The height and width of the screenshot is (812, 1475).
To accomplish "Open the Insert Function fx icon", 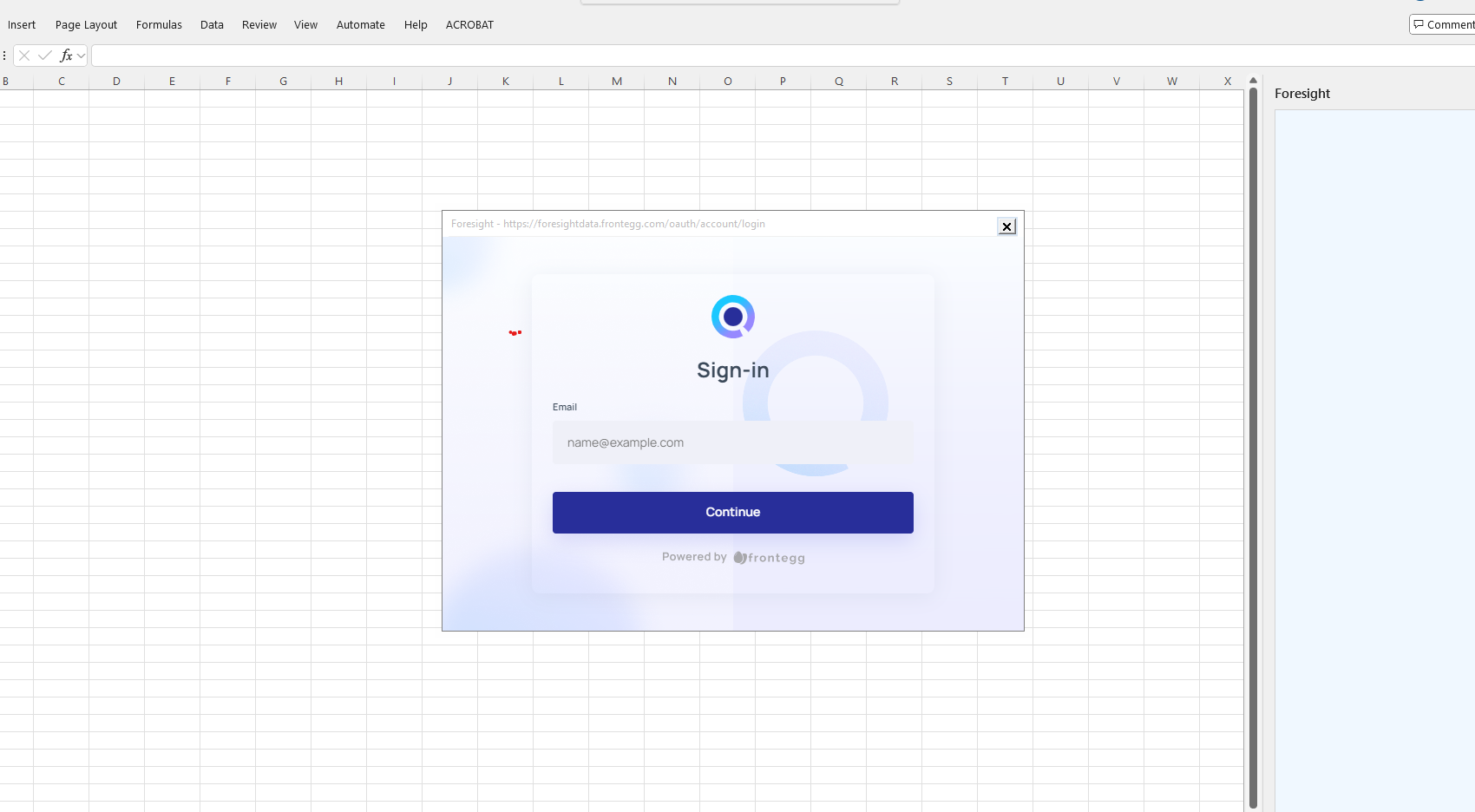I will 66,56.
